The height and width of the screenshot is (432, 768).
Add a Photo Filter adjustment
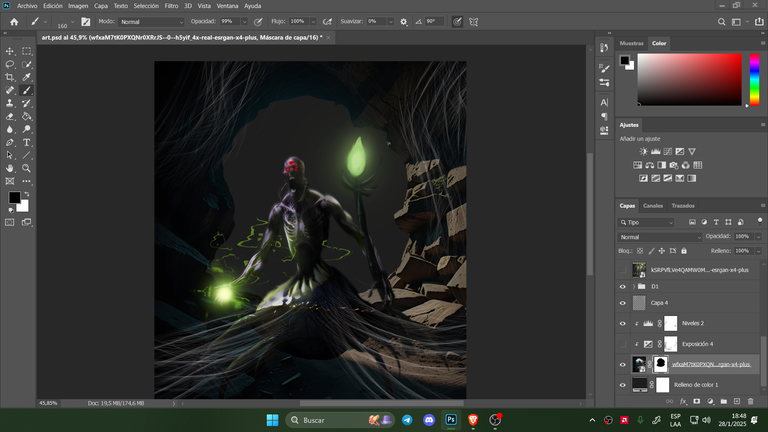674,165
